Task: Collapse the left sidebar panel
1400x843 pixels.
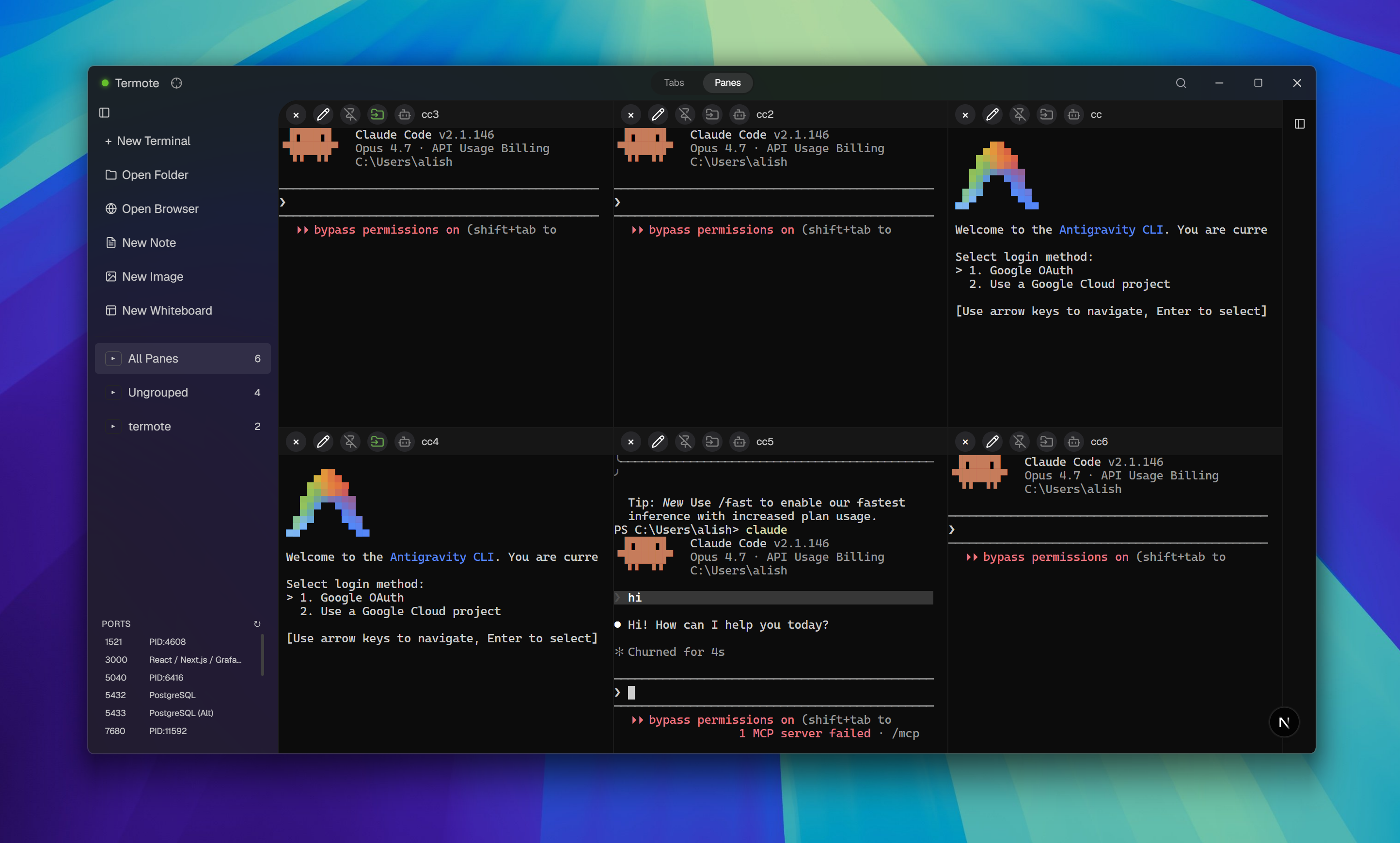Action: [105, 112]
